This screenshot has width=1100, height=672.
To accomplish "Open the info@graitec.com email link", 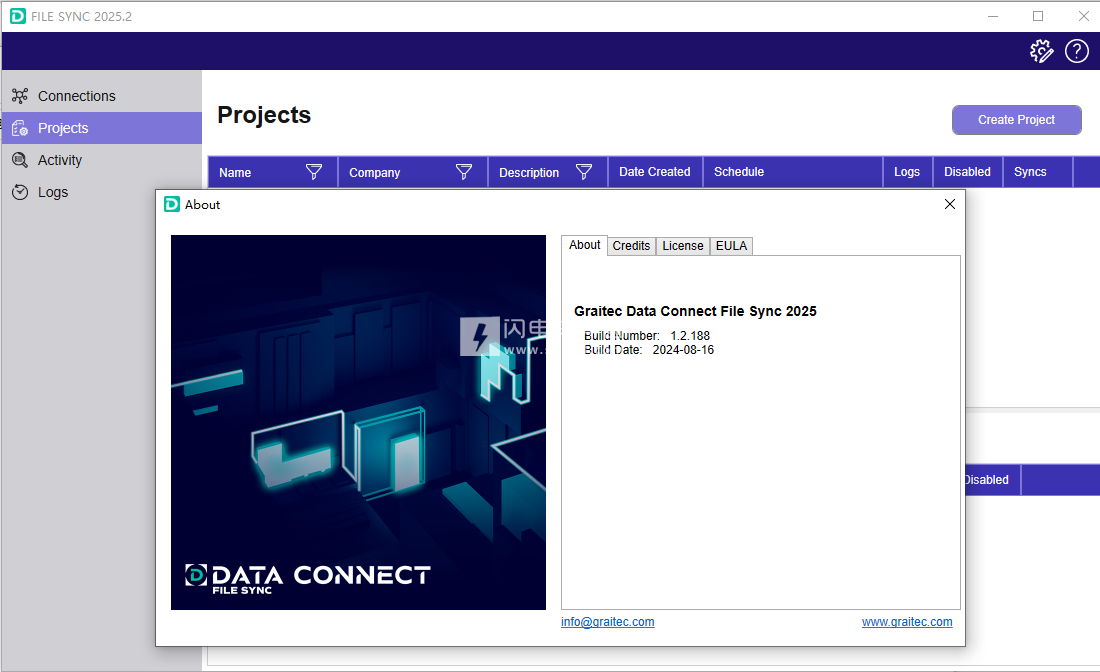I will click(x=608, y=622).
